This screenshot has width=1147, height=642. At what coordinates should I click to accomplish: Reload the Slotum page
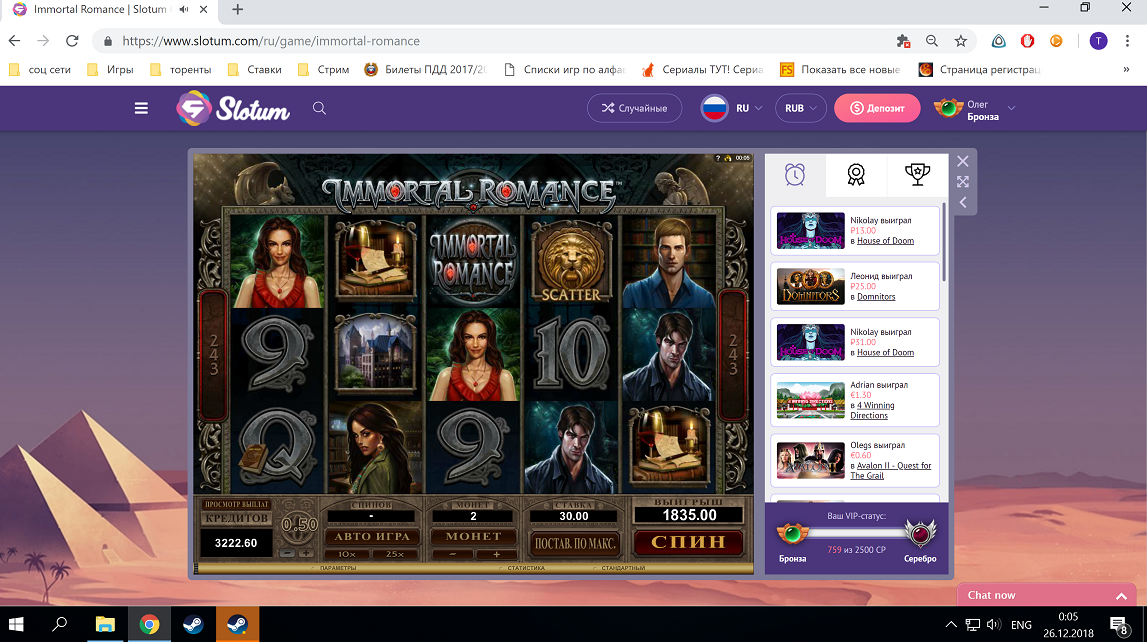pos(72,41)
